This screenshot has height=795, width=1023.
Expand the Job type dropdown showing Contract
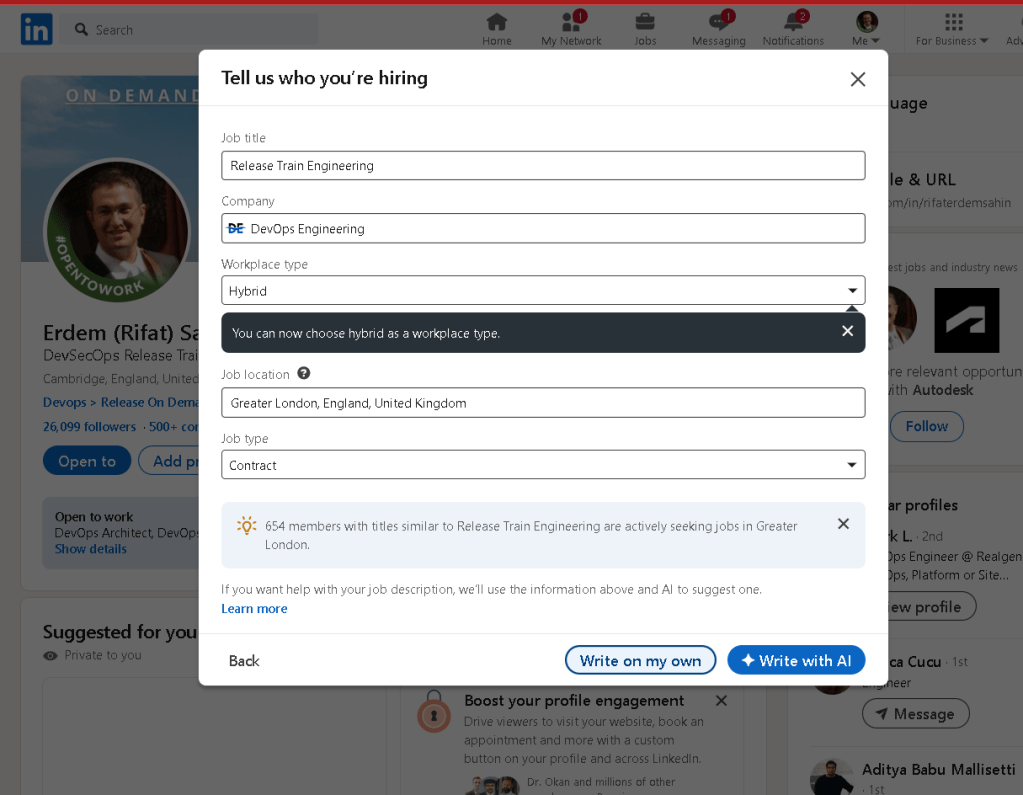coord(543,464)
